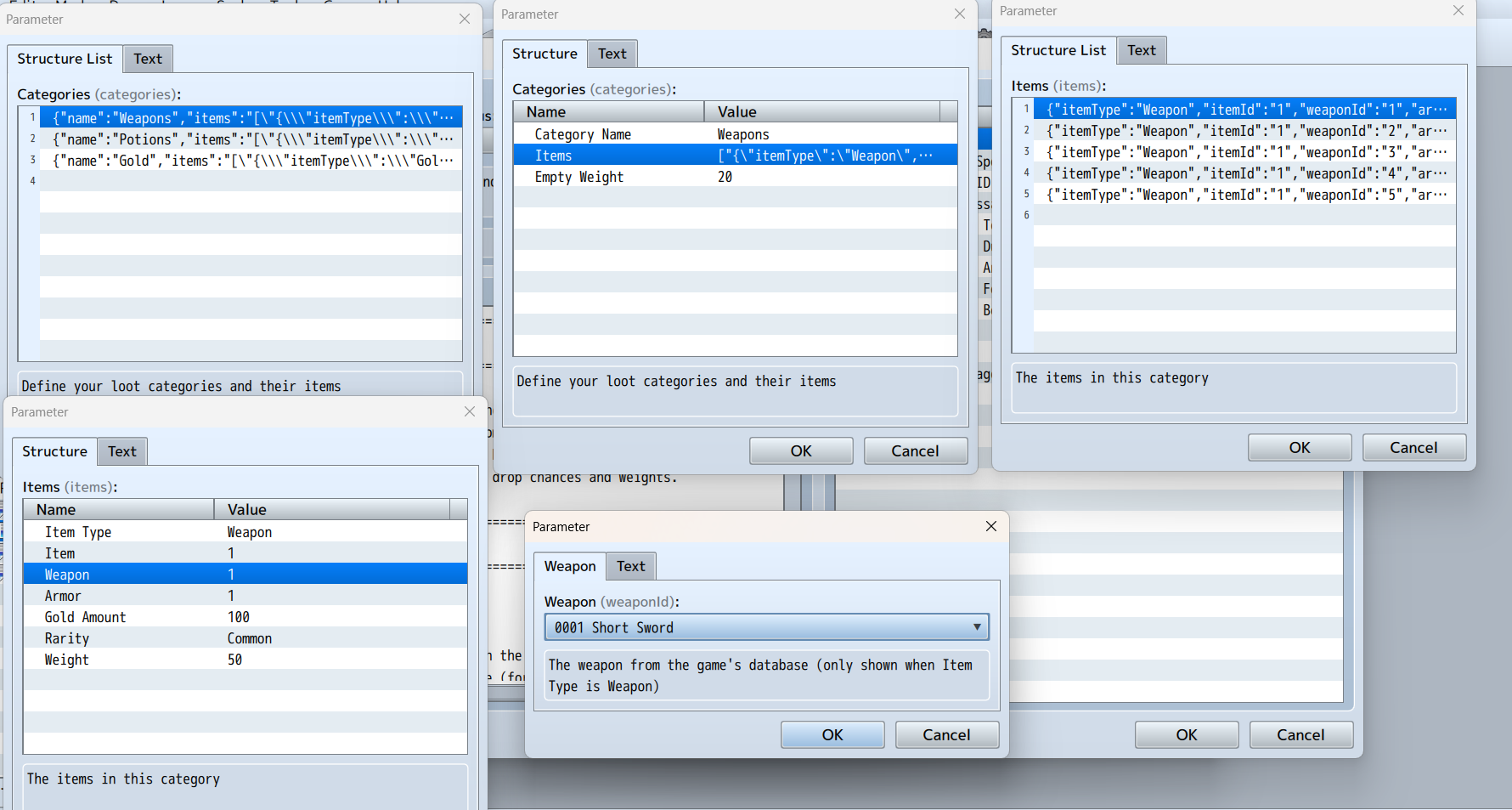Select the Armor row
The image size is (1512, 810).
tap(245, 596)
